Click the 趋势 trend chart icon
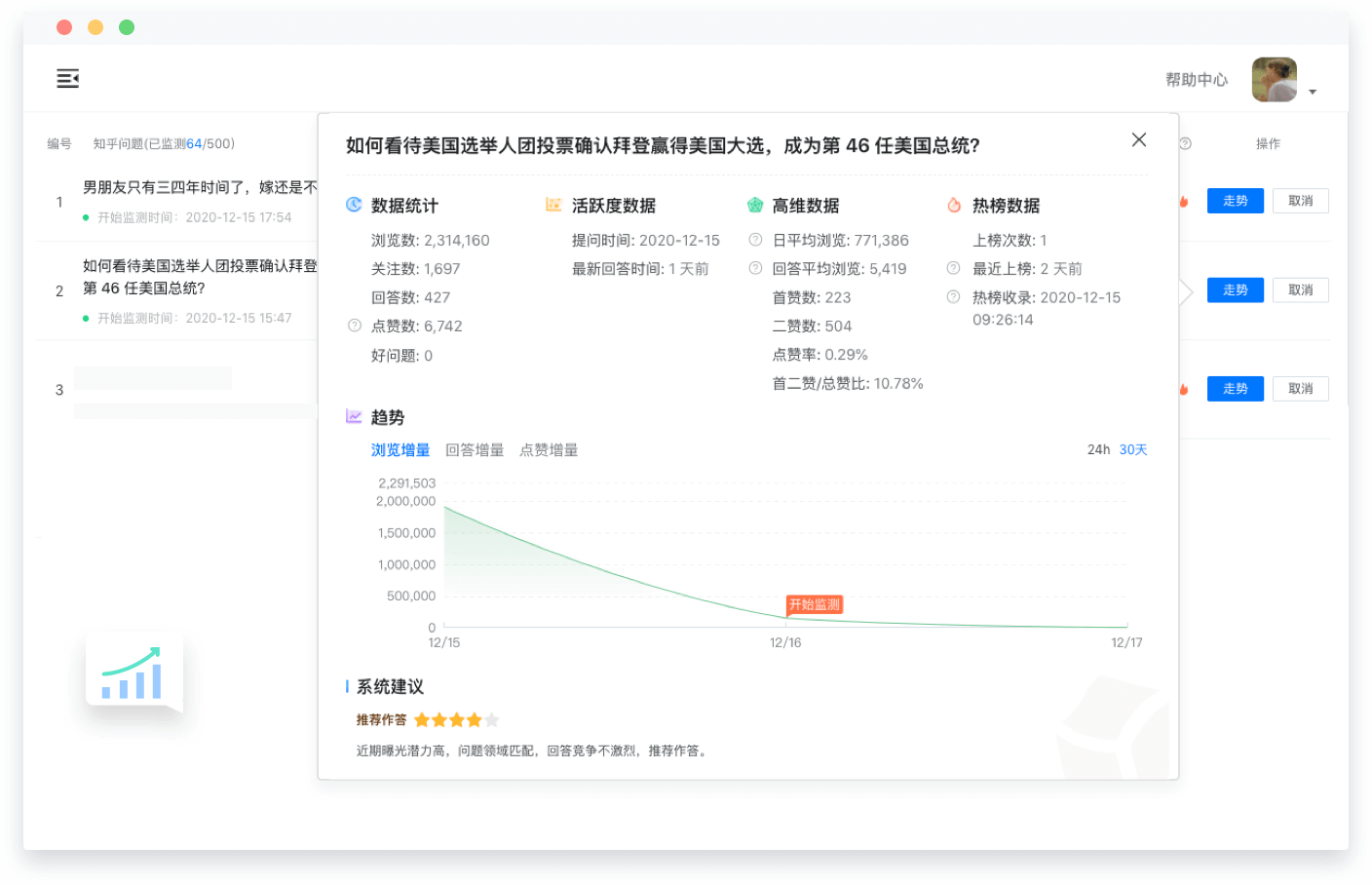Image resolution: width=1372 pixels, height=885 pixels. coord(354,416)
